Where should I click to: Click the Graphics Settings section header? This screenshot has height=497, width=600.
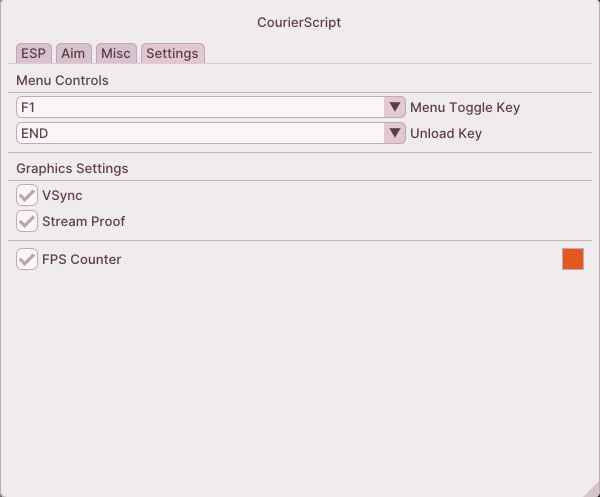[x=72, y=168]
